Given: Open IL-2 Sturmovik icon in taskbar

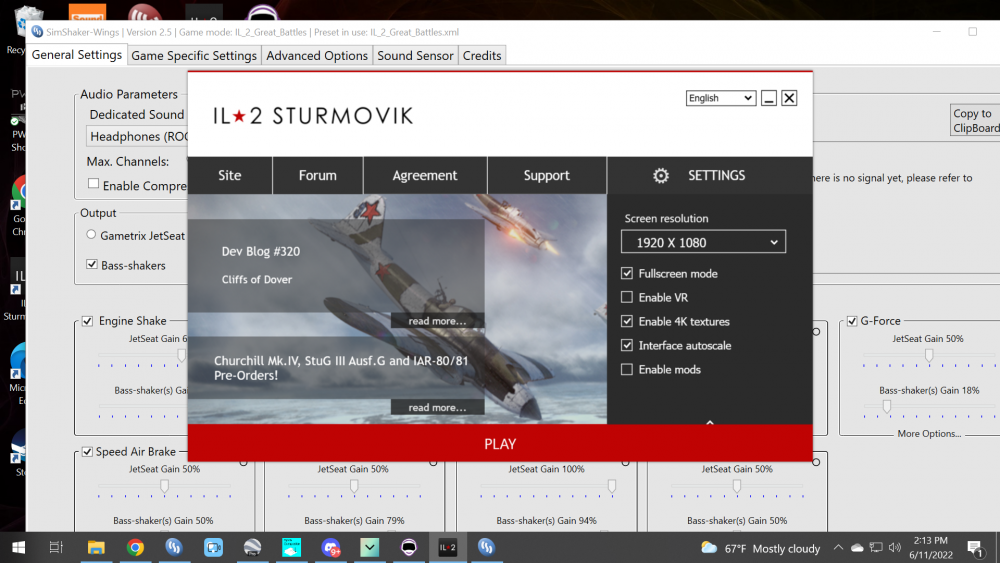Looking at the screenshot, I should [x=447, y=547].
